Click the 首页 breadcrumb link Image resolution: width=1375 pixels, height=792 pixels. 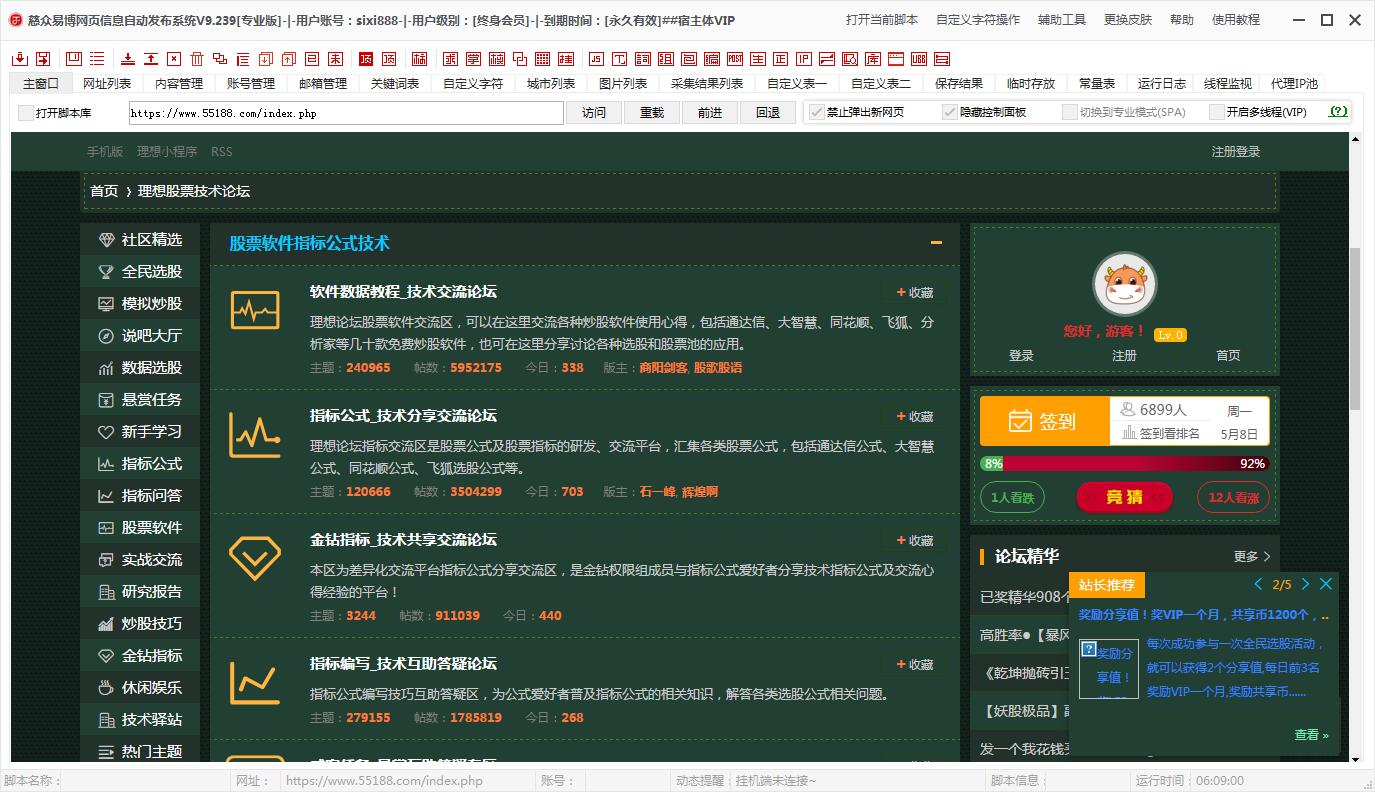104,191
